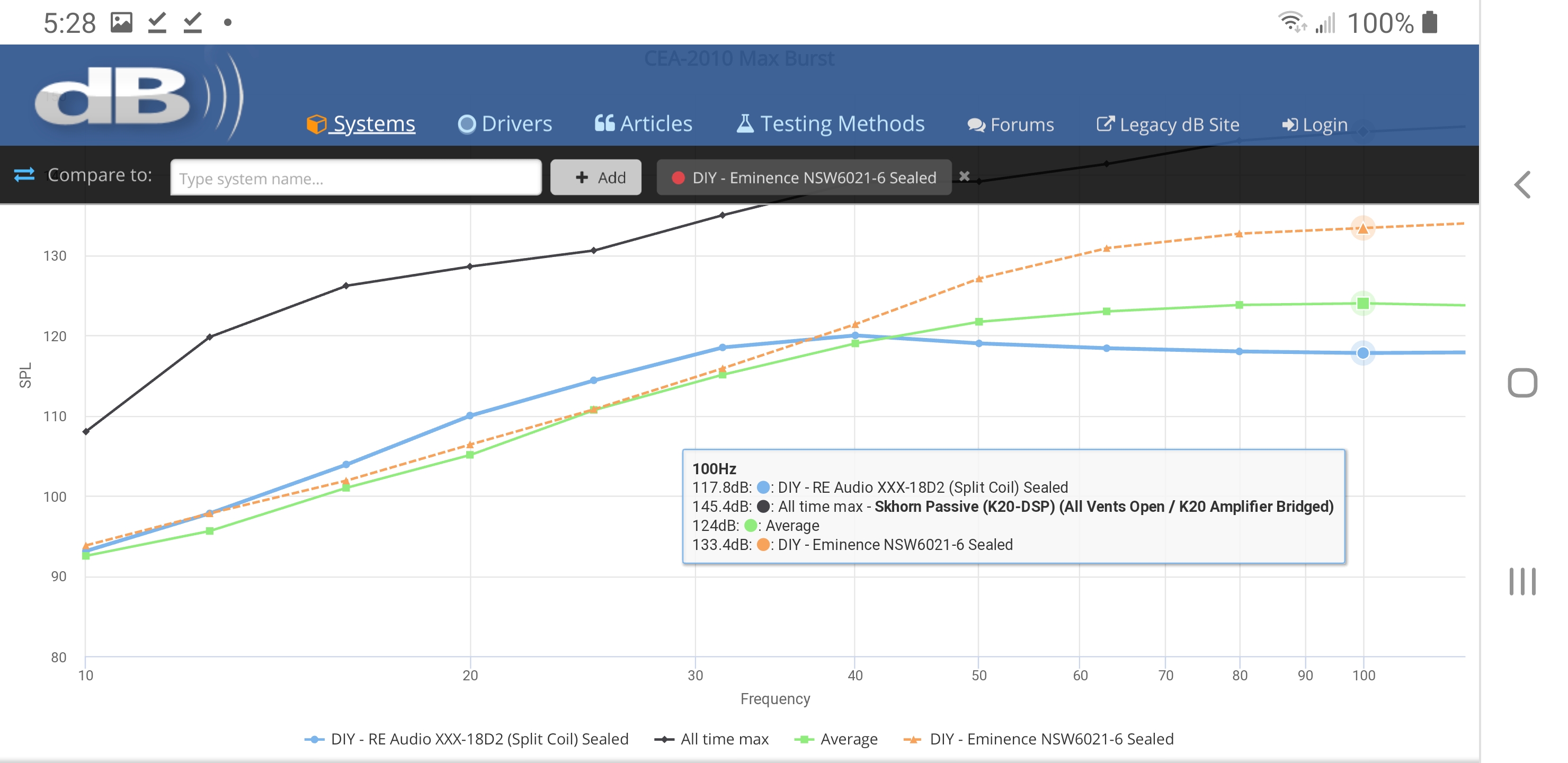Toggle Average legend series
The width and height of the screenshot is (1568, 763).
click(836, 739)
